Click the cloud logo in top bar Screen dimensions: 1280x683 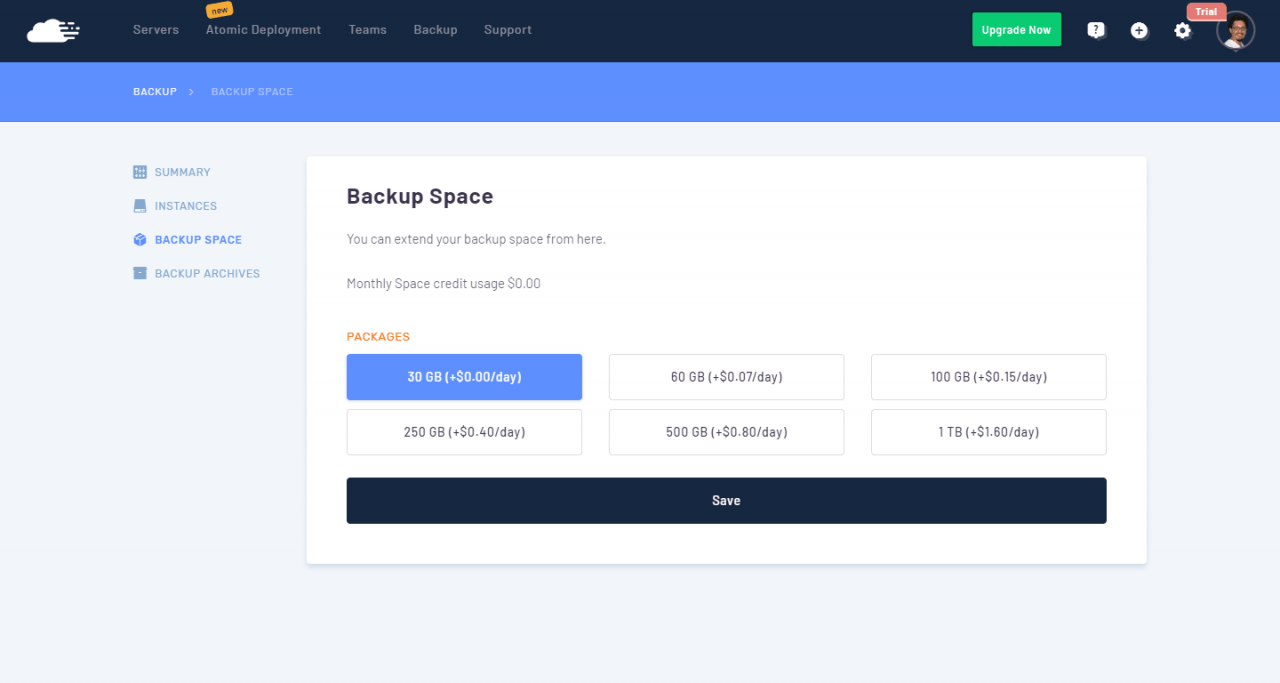pyautogui.click(x=52, y=30)
